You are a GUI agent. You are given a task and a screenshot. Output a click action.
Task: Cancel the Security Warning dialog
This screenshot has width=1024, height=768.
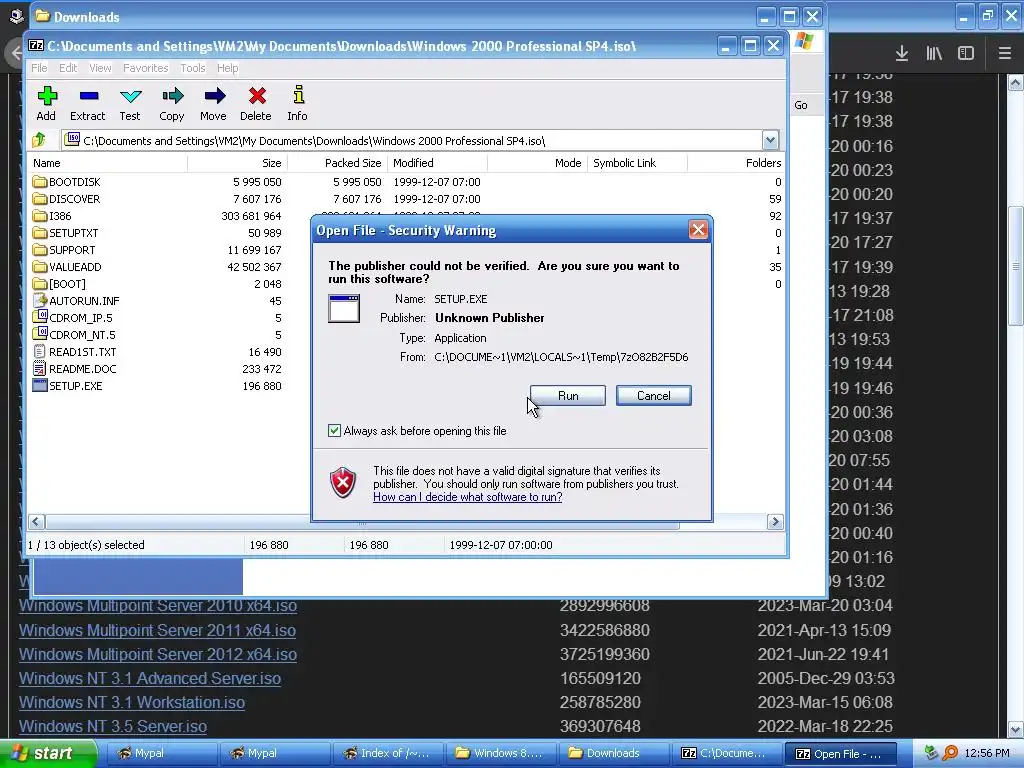coord(654,396)
